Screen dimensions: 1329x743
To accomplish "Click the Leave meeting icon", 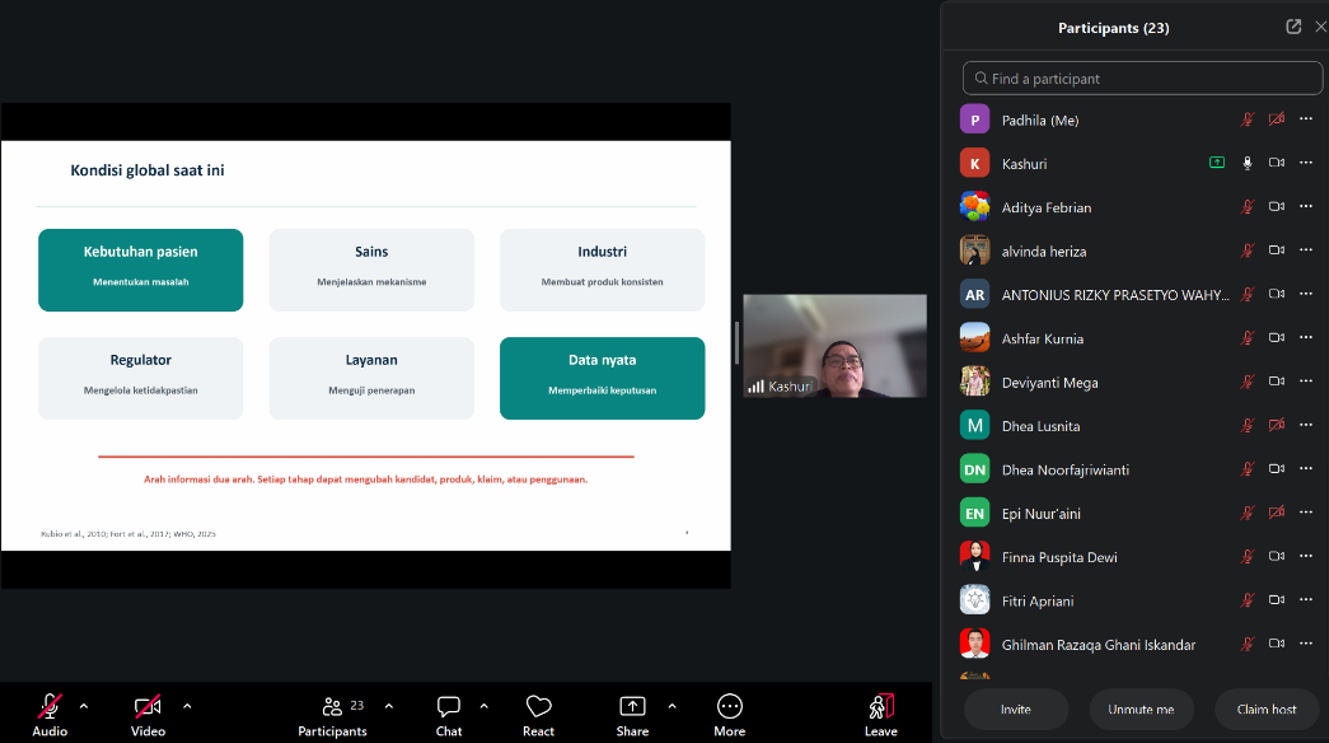I will coord(881,707).
